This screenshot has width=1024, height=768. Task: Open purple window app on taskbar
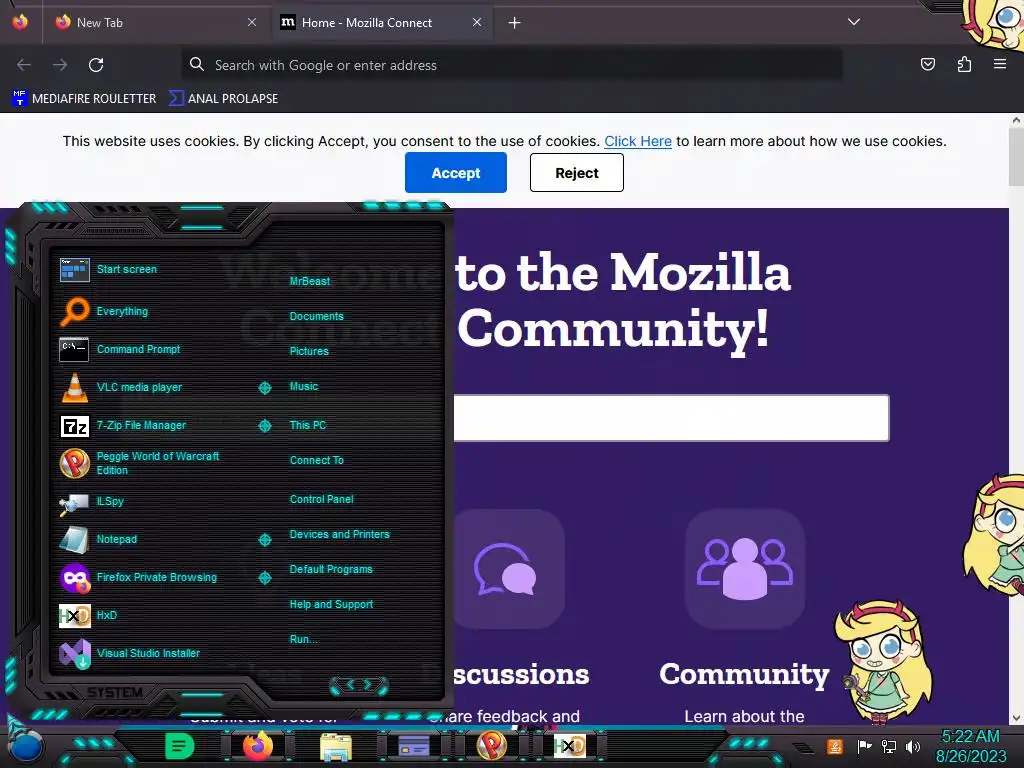pos(414,746)
